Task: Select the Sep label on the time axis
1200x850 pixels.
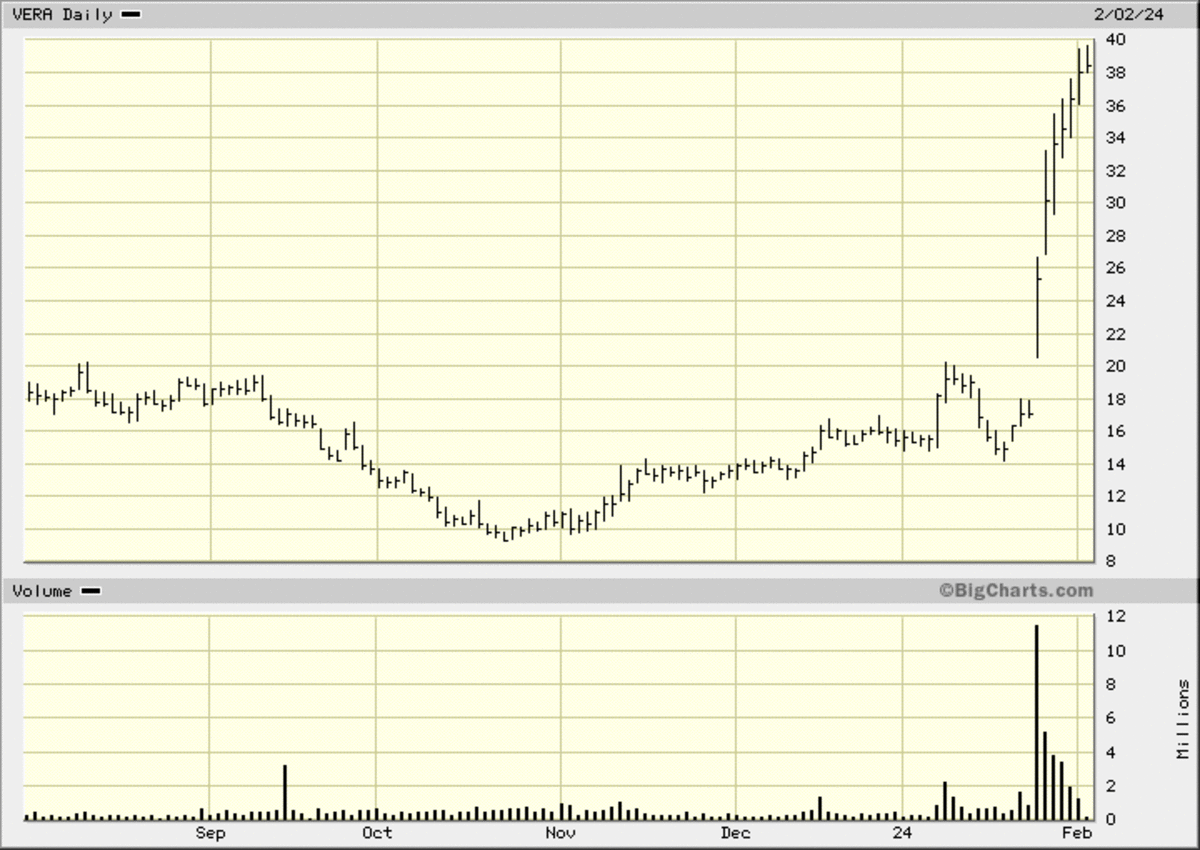Action: click(210, 832)
